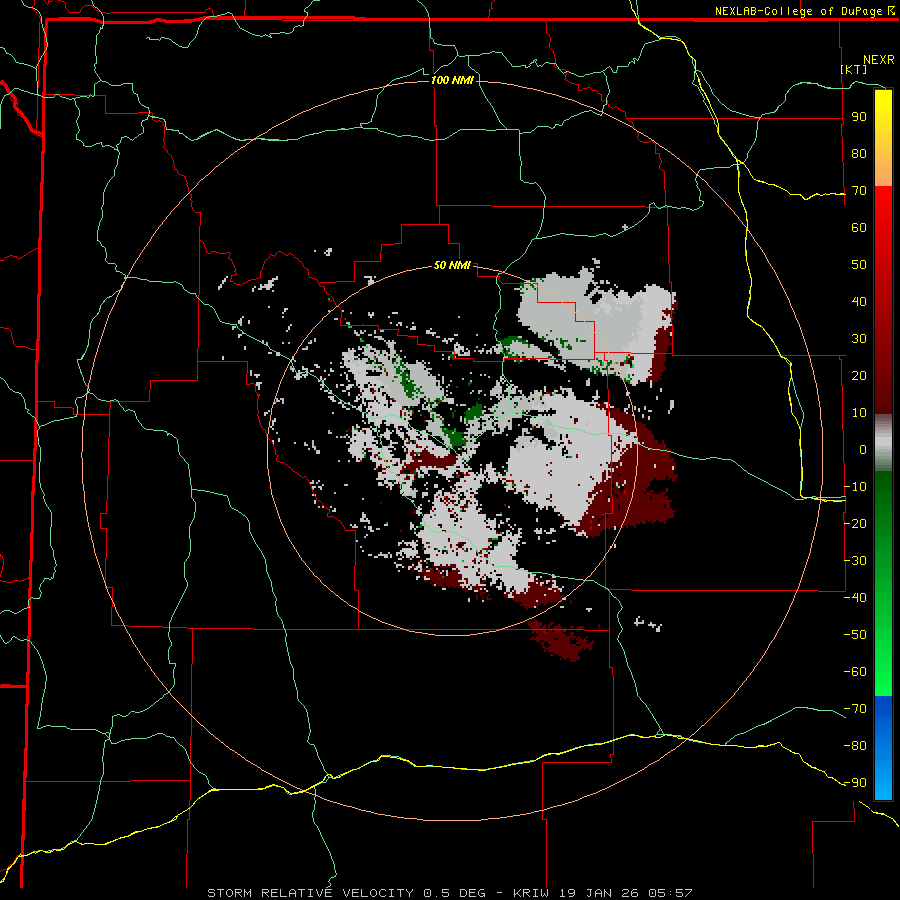Click the 90 value on the velocity scale

coord(859,117)
